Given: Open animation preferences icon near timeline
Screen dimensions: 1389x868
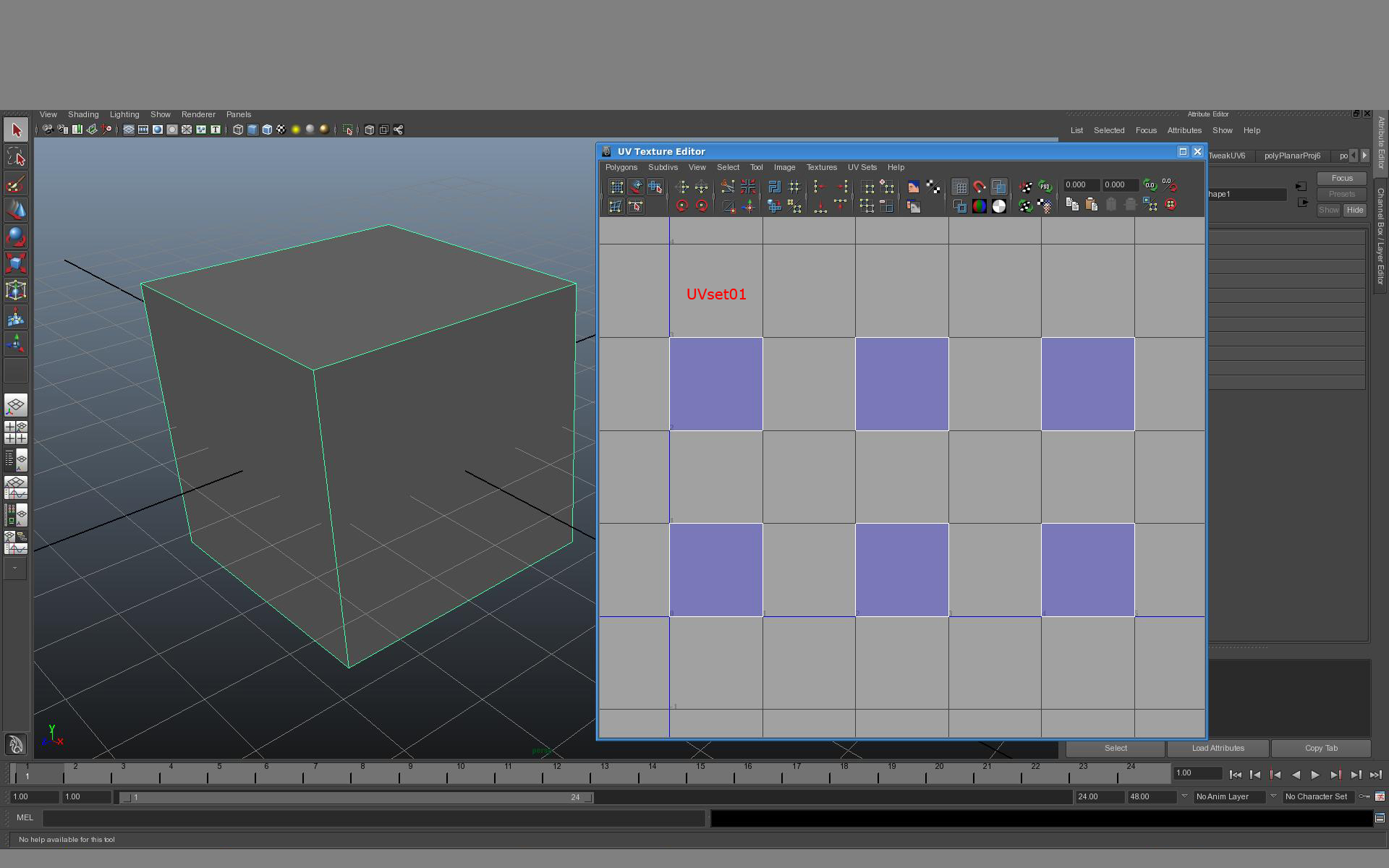Looking at the screenshot, I should coord(1380,796).
